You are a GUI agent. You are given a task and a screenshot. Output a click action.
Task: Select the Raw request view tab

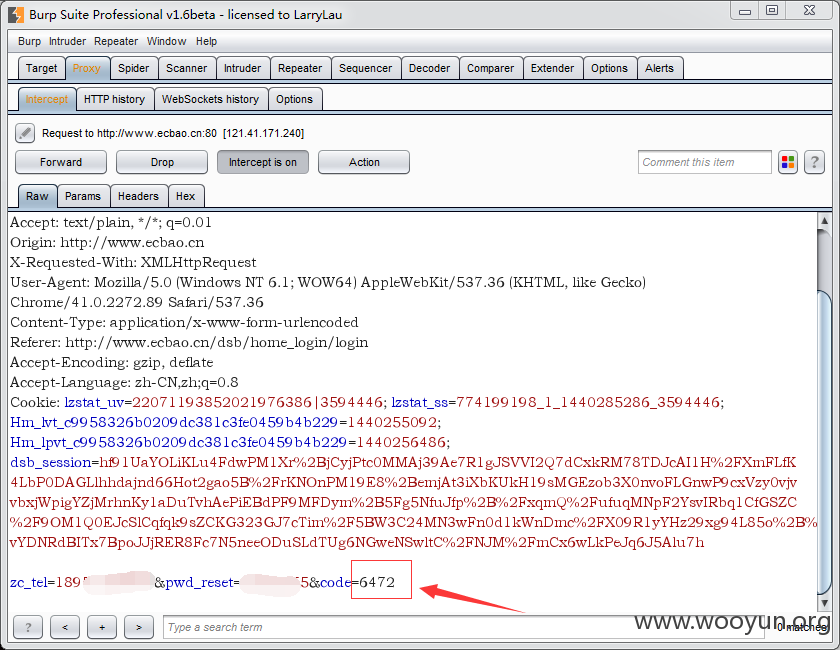tap(37, 196)
